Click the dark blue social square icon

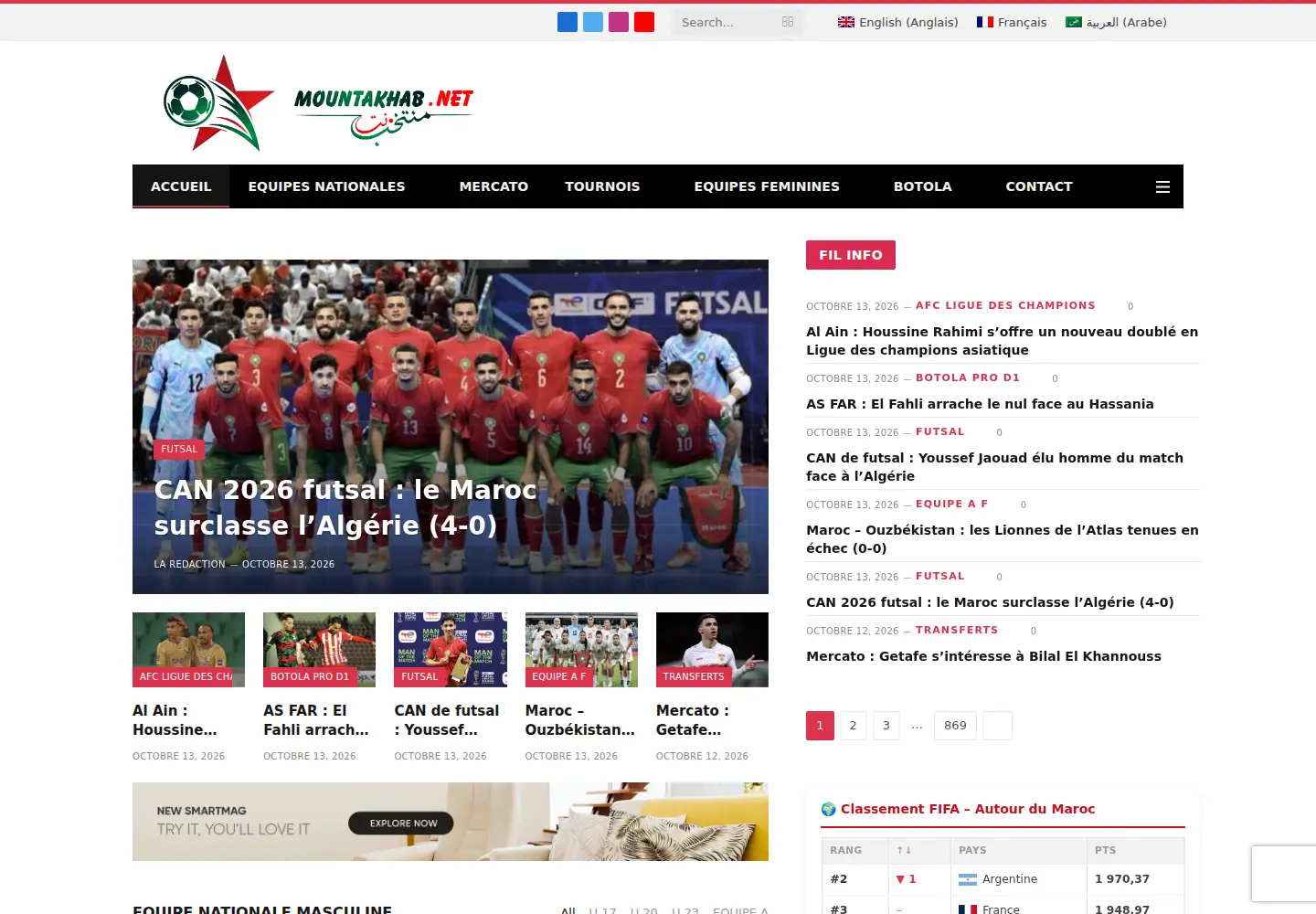coord(568,22)
